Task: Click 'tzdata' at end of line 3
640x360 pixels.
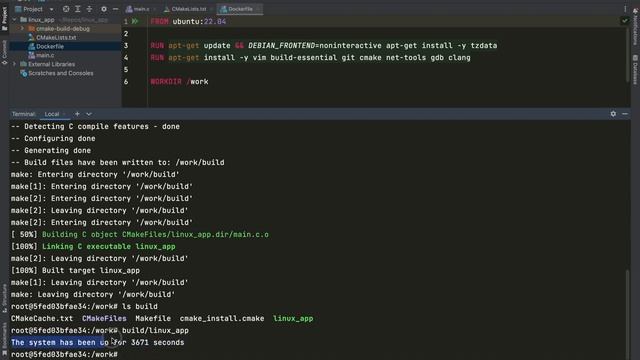Action: 484,46
